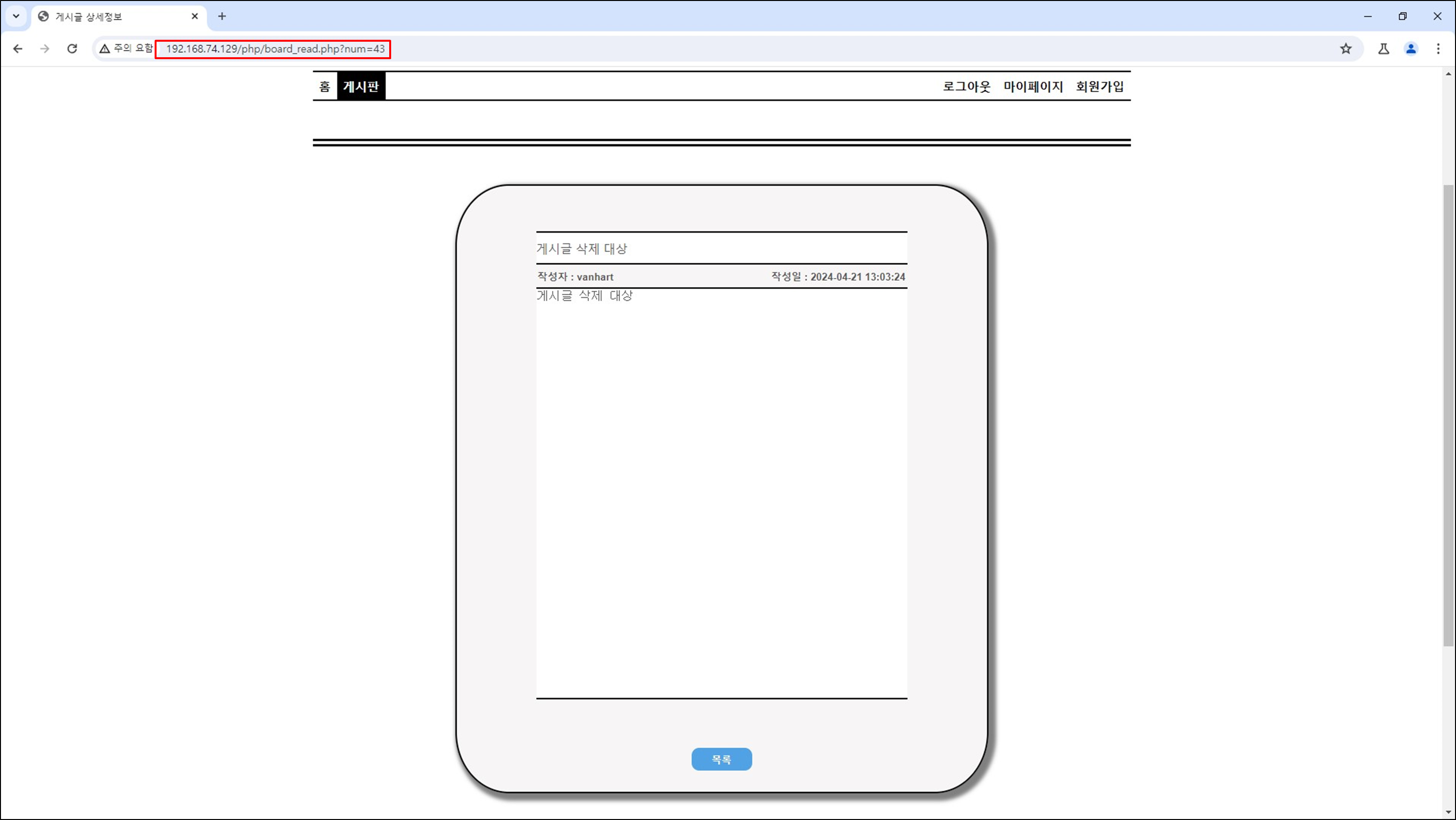The height and width of the screenshot is (820, 1456).
Task: Open the 회원가입 link
Action: click(x=1100, y=86)
